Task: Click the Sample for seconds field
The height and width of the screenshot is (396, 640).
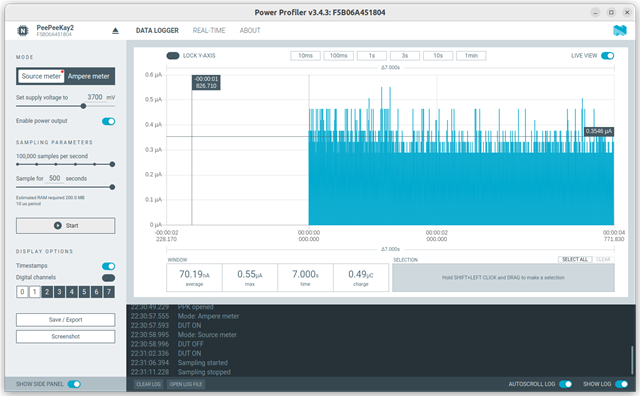Action: [x=55, y=178]
